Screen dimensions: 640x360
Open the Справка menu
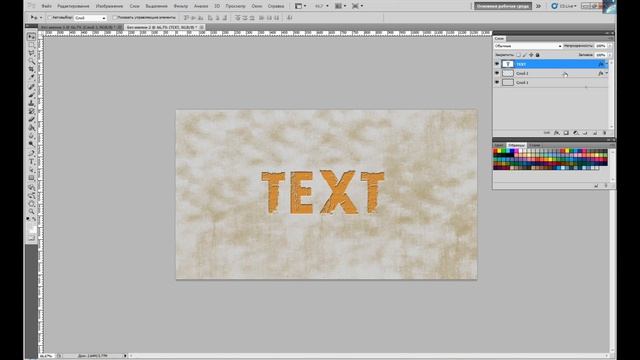click(x=276, y=6)
